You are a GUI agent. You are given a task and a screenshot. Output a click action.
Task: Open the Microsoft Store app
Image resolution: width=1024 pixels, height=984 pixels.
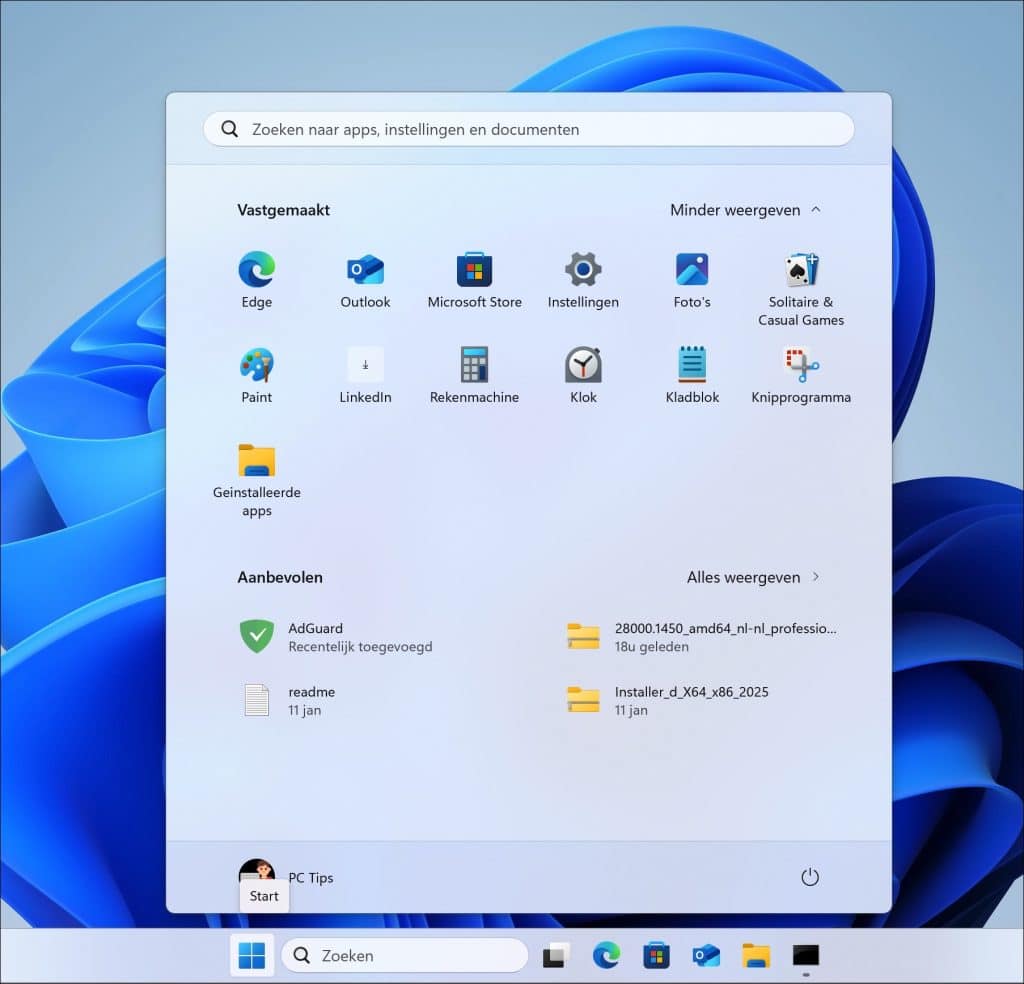[474, 277]
